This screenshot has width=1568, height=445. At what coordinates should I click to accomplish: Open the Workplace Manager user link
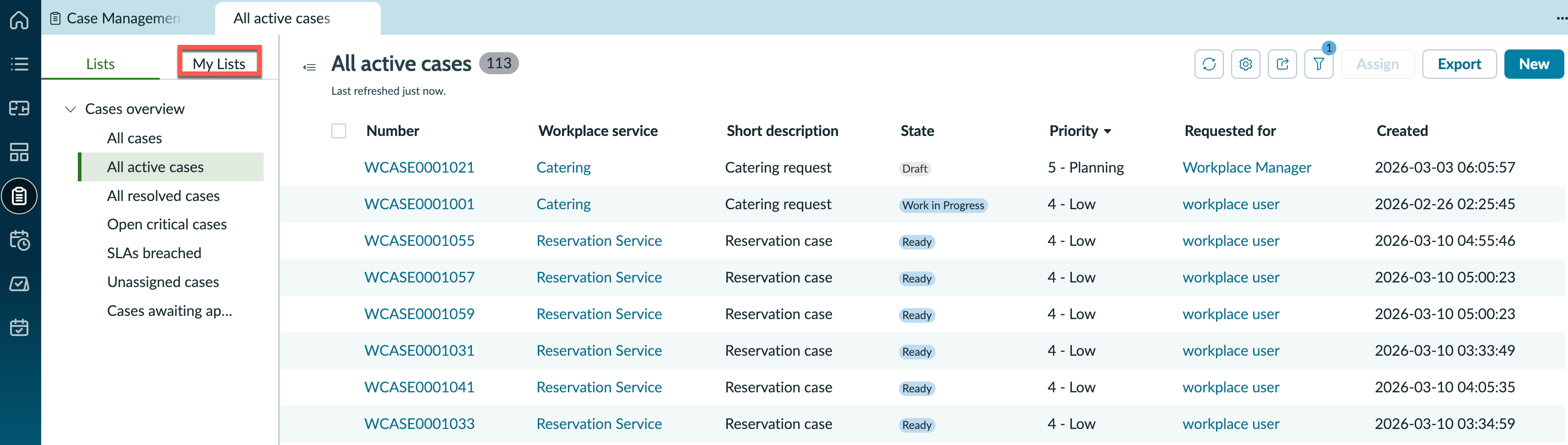[x=1247, y=168]
